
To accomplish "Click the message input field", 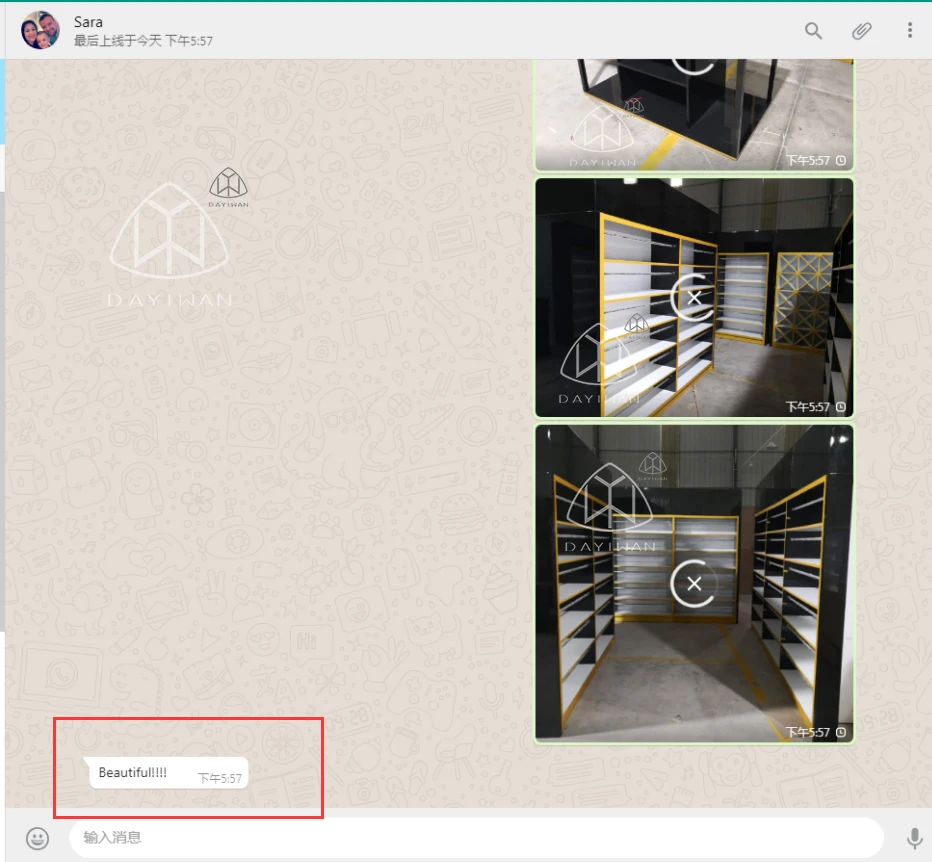I will coord(476,838).
